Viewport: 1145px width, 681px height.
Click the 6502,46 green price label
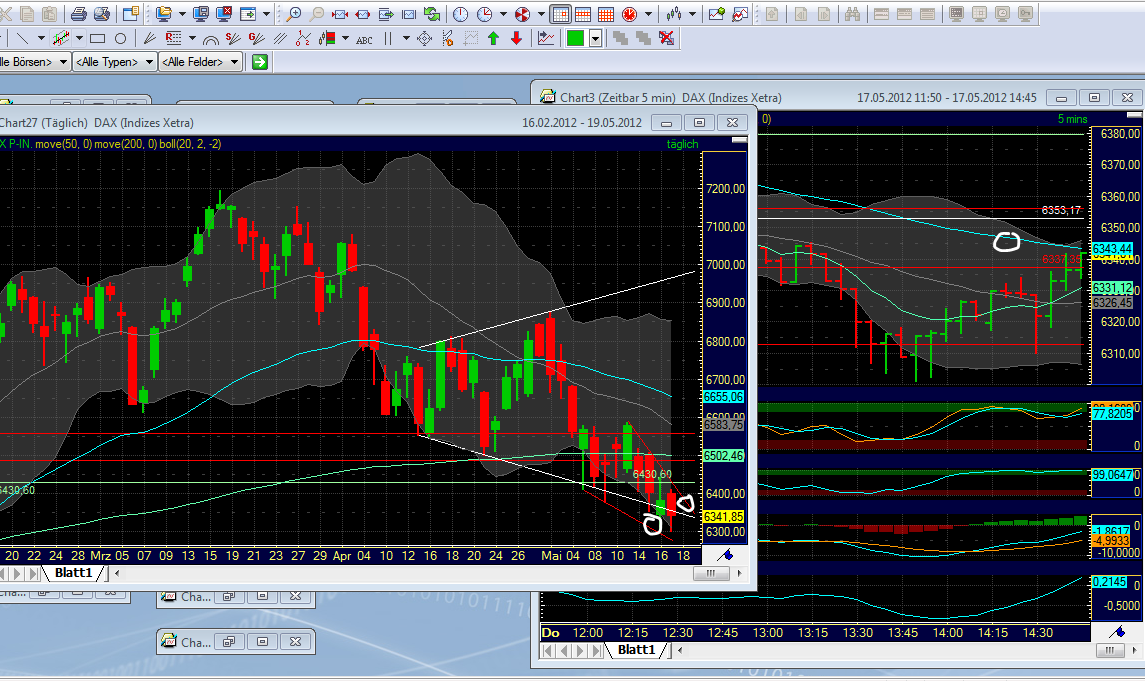tap(723, 455)
